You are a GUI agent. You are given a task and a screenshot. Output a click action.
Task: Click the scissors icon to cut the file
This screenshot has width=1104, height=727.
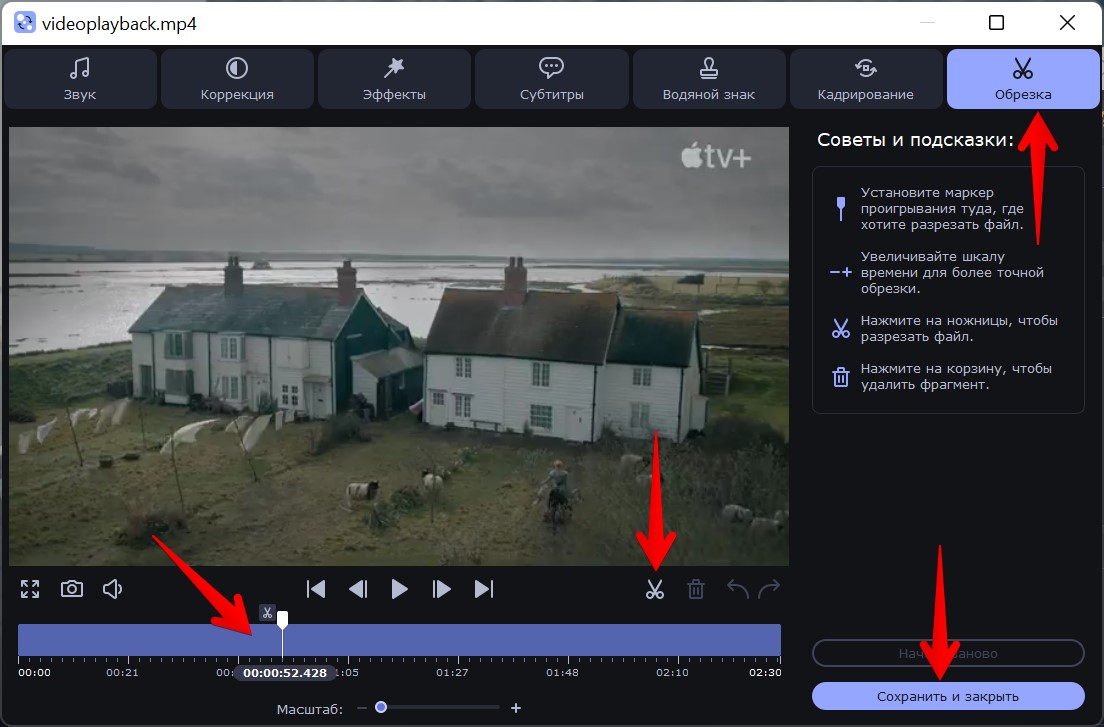(655, 589)
